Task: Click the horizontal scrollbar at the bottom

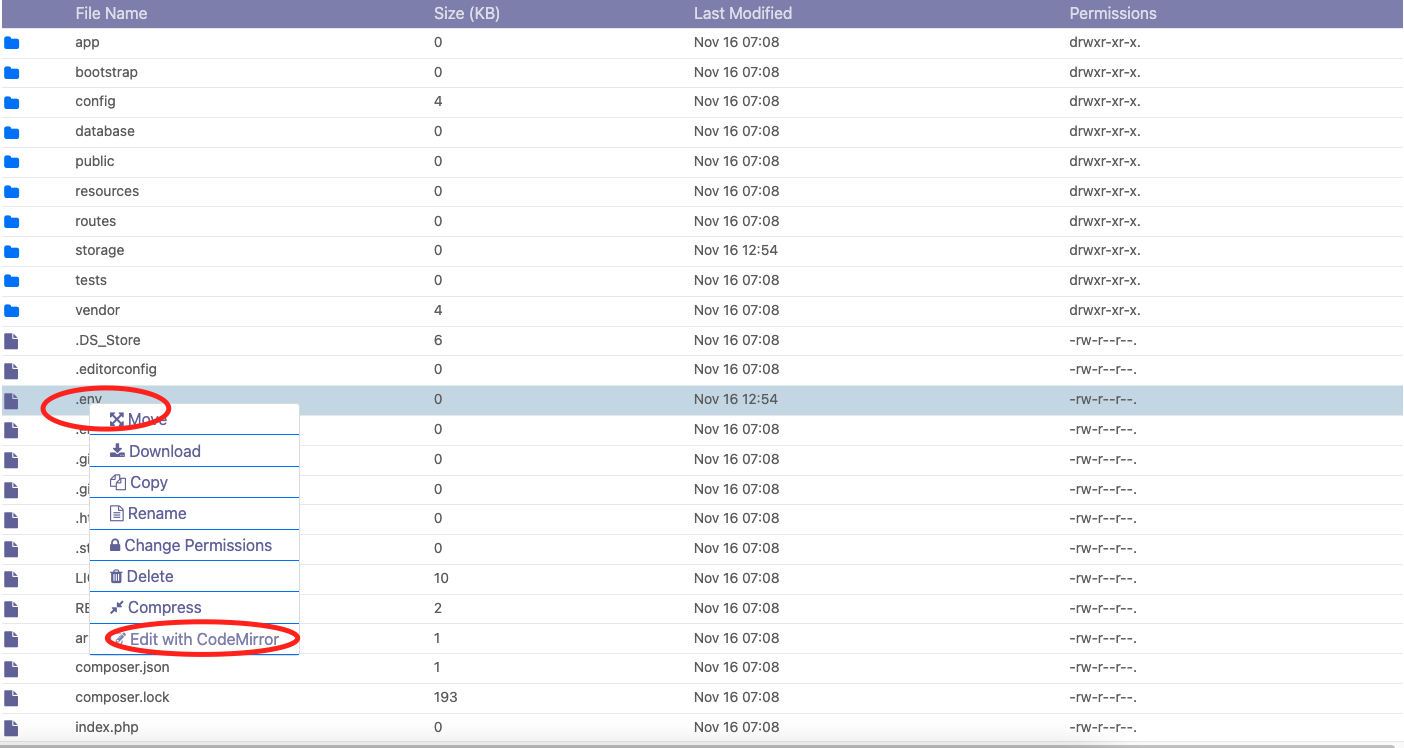Action: pyautogui.click(x=700, y=745)
